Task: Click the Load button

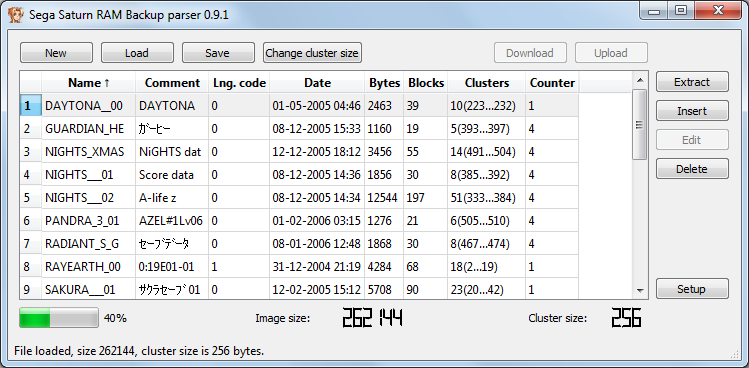Action: point(137,53)
